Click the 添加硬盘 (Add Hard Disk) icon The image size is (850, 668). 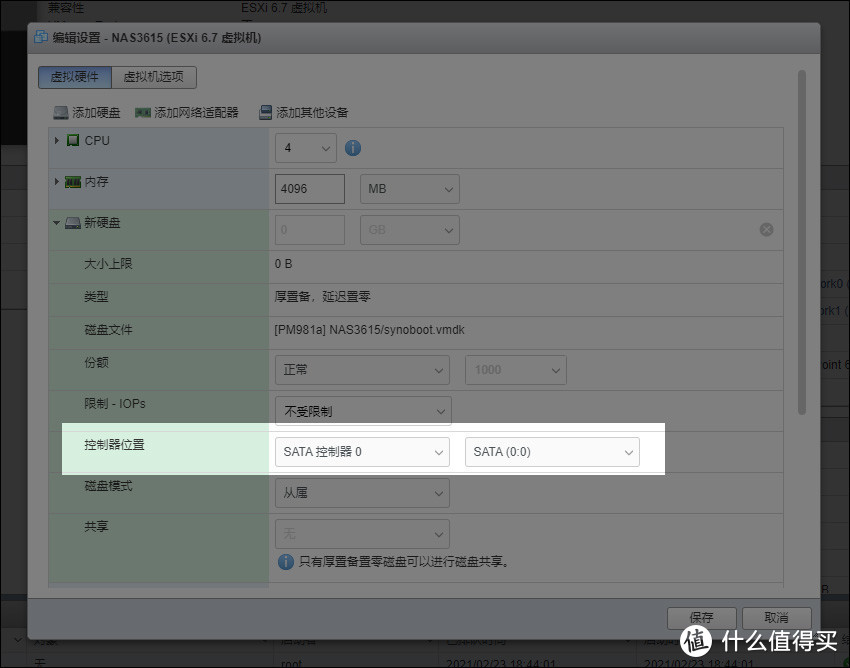click(x=62, y=112)
